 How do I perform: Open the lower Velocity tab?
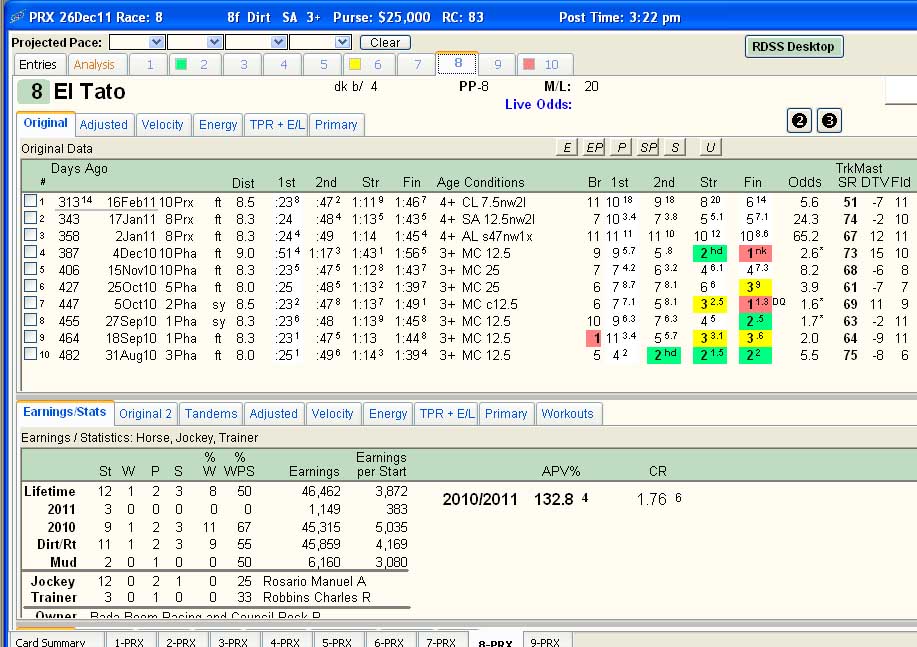(x=332, y=414)
